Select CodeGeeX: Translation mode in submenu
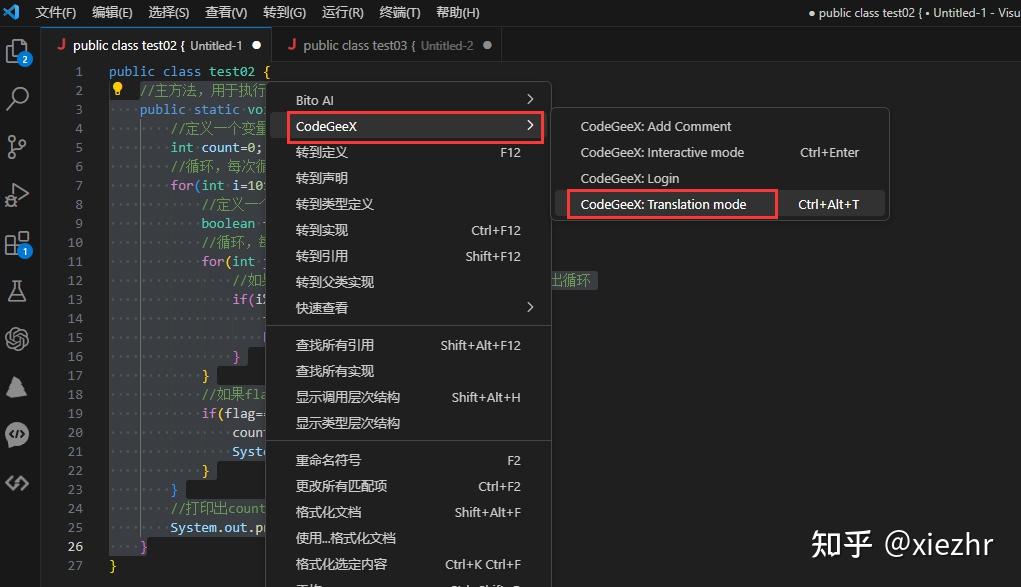Viewport: 1021px width, 587px height. (x=720, y=204)
